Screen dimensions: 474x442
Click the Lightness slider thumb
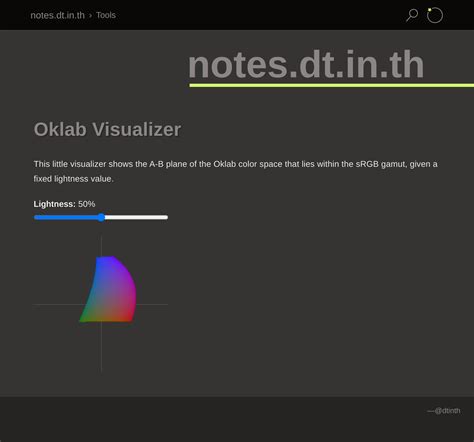tap(101, 217)
